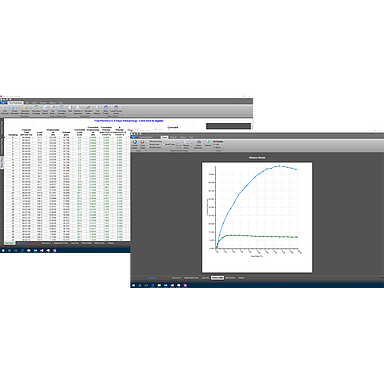The height and width of the screenshot is (384, 384).
Task: Switch to the Reports ribbon tab
Action: [x=173, y=137]
